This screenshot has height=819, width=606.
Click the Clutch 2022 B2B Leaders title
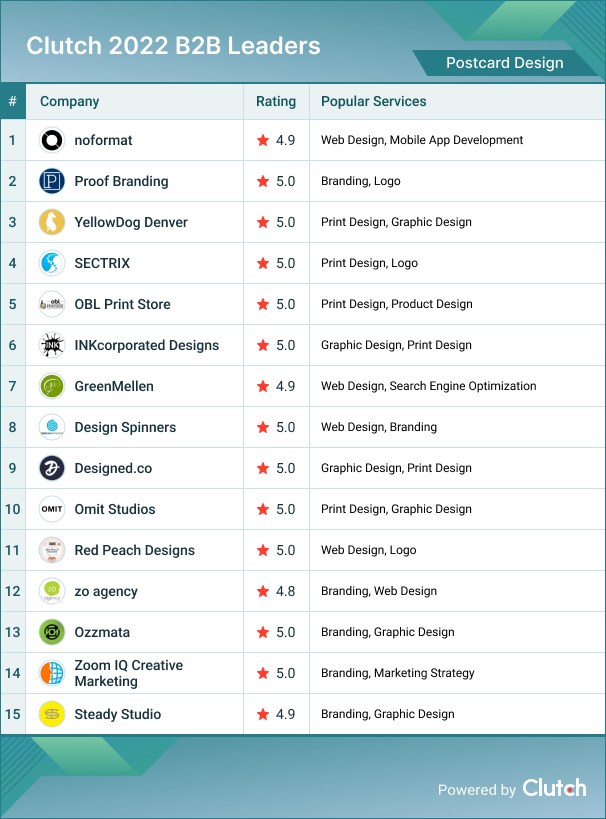(x=173, y=46)
